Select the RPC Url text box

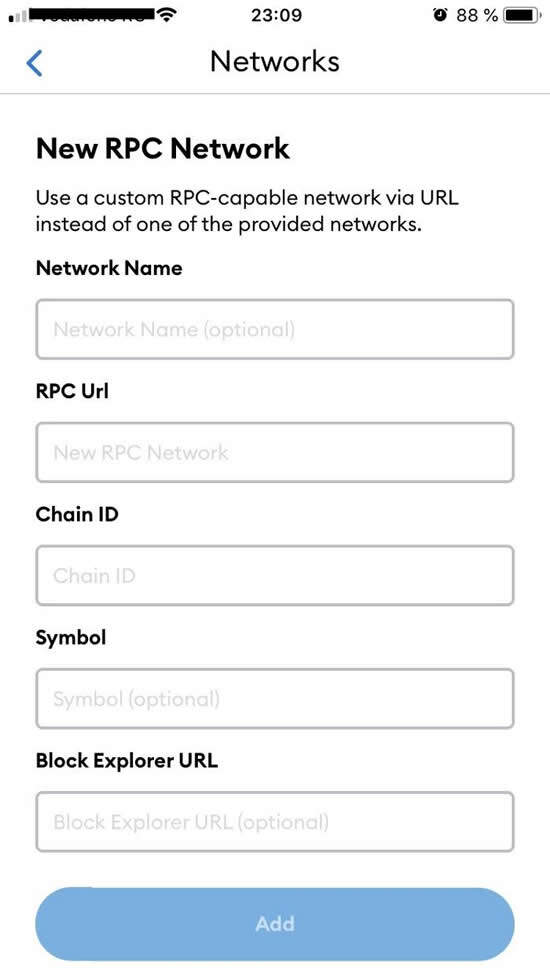click(275, 452)
